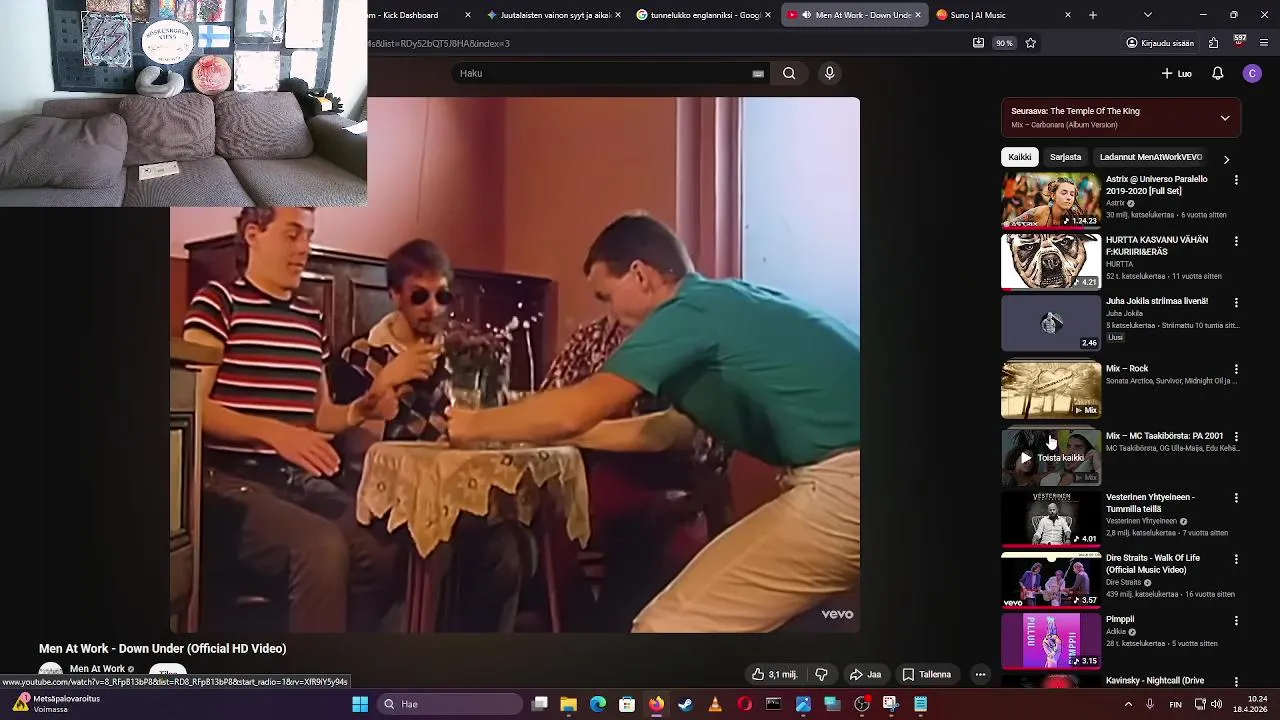
Task: Click the install/download icon in address bar
Action: 978,43
